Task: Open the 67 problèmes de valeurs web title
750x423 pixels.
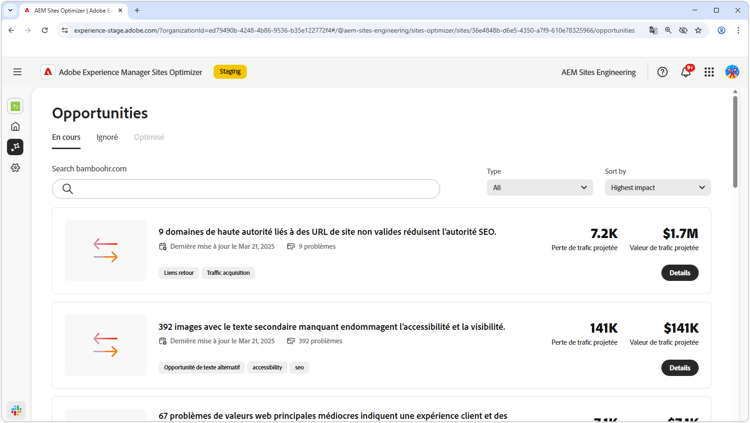Action: (x=332, y=416)
